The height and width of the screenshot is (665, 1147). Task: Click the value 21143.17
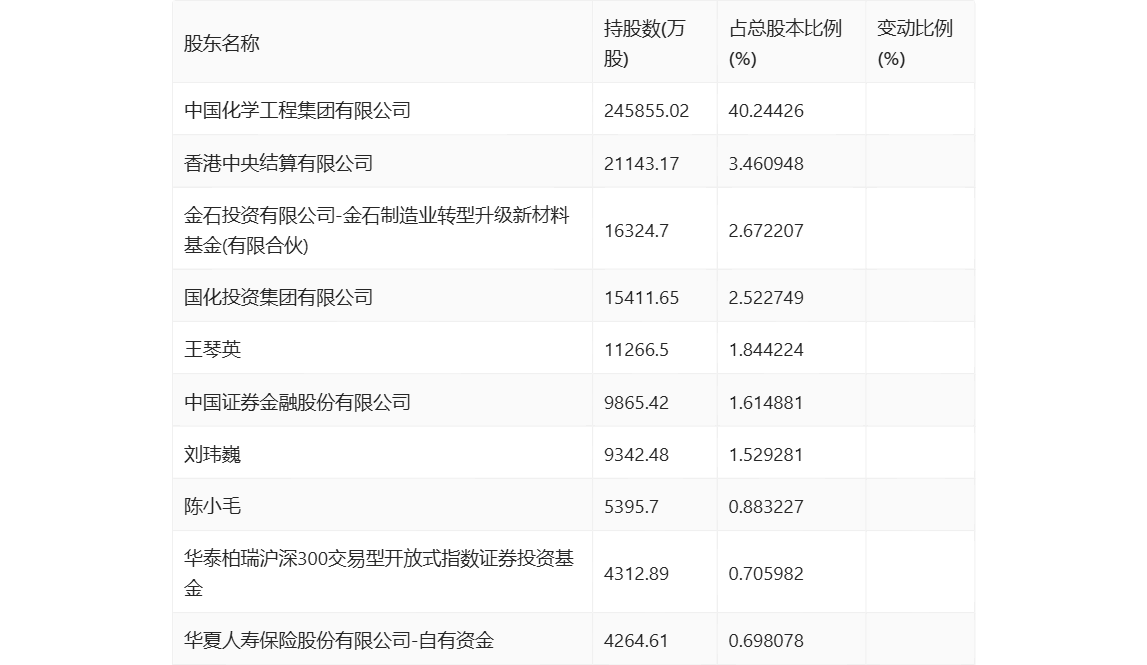642,163
